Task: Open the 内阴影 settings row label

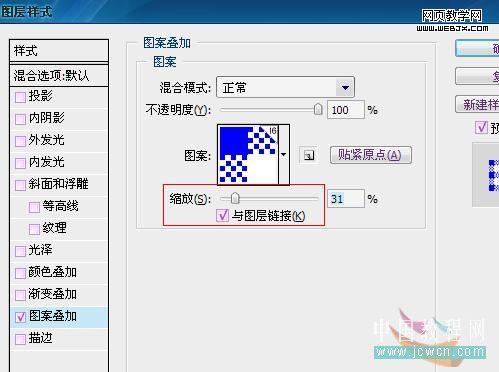Action: (46, 118)
